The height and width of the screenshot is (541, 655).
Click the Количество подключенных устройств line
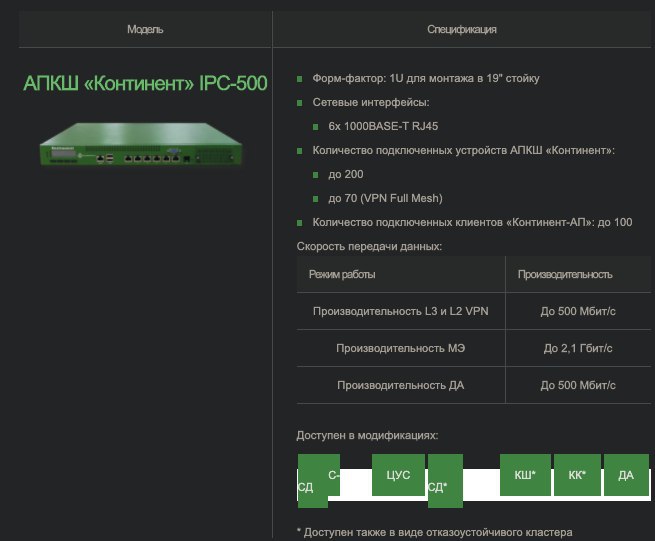point(464,150)
